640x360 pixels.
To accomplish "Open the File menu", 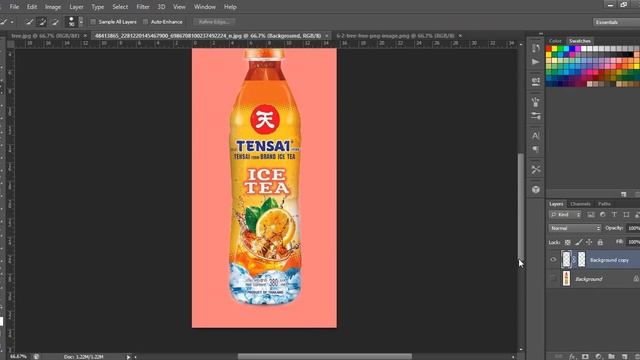I will pos(14,7).
